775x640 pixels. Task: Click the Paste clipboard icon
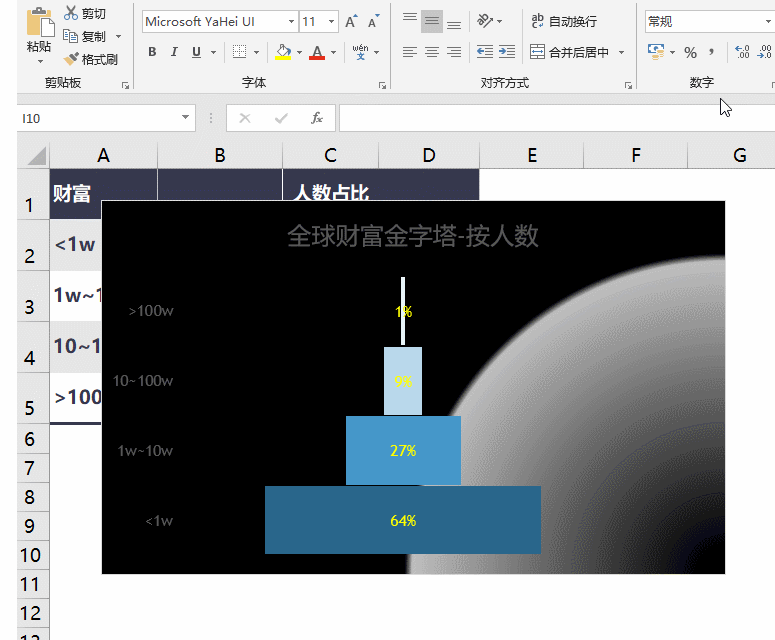pos(40,22)
